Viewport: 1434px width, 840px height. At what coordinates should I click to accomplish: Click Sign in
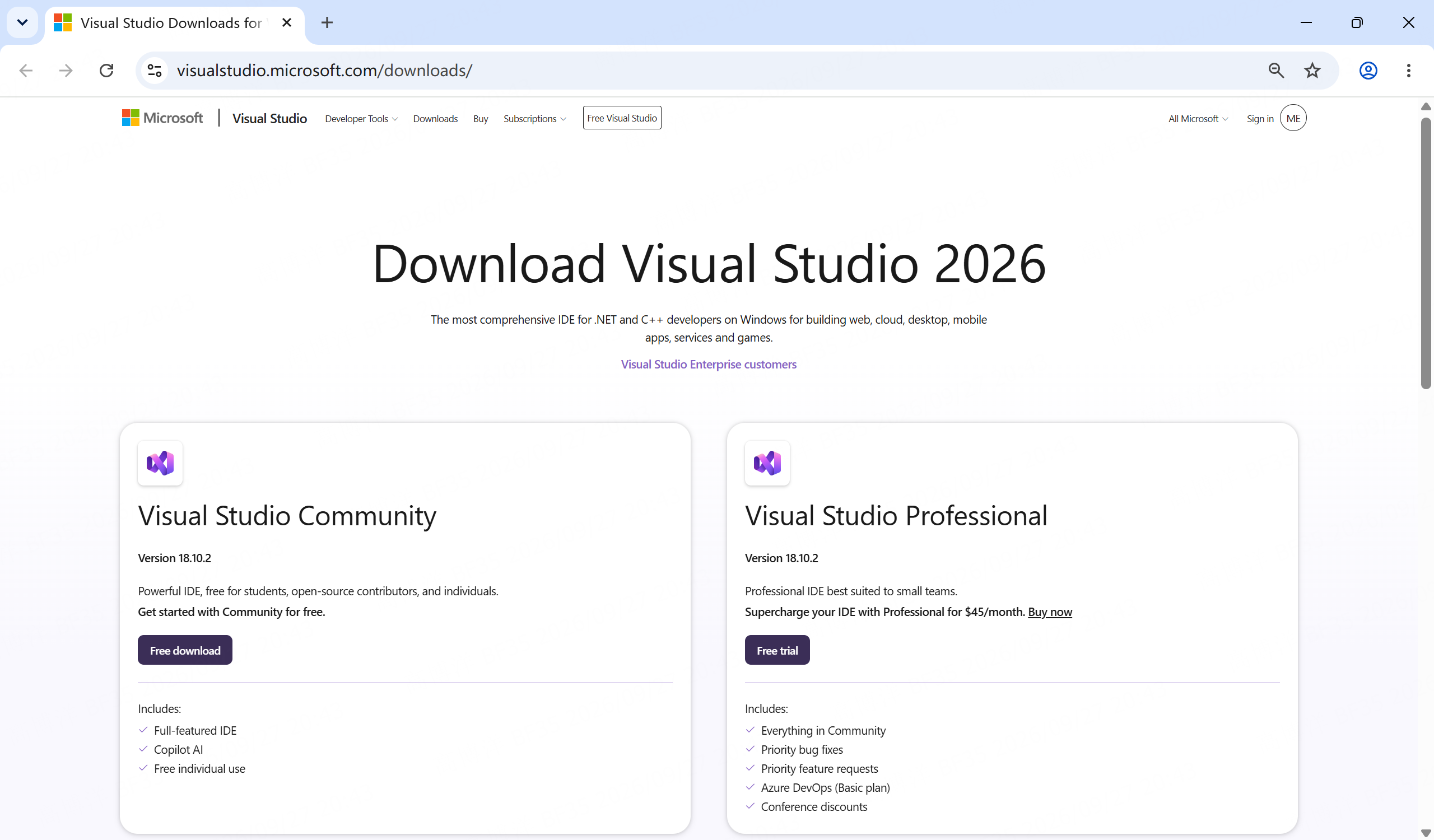[1260, 119]
